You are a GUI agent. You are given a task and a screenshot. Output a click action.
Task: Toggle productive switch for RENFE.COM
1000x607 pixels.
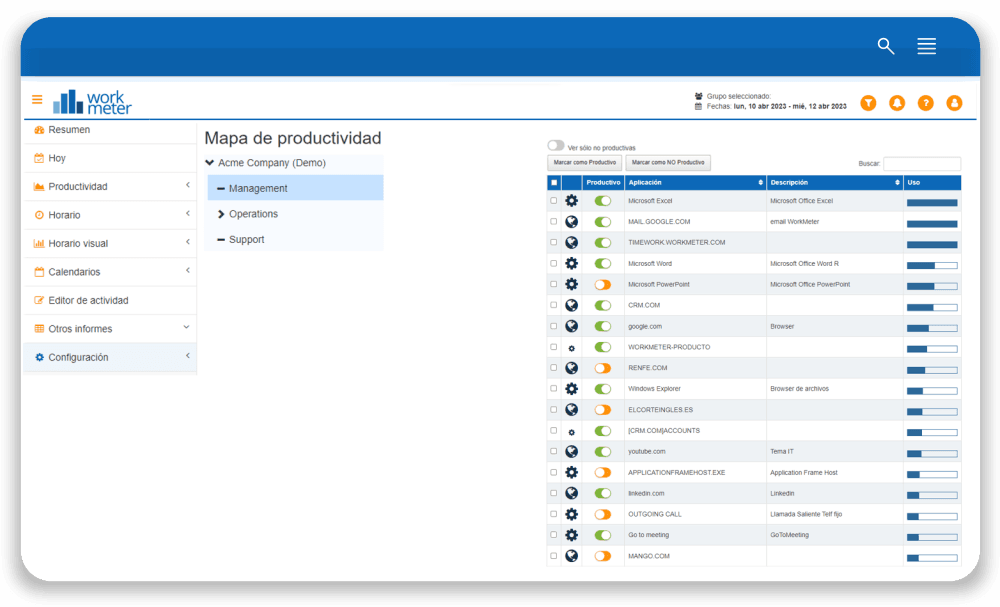tap(603, 368)
